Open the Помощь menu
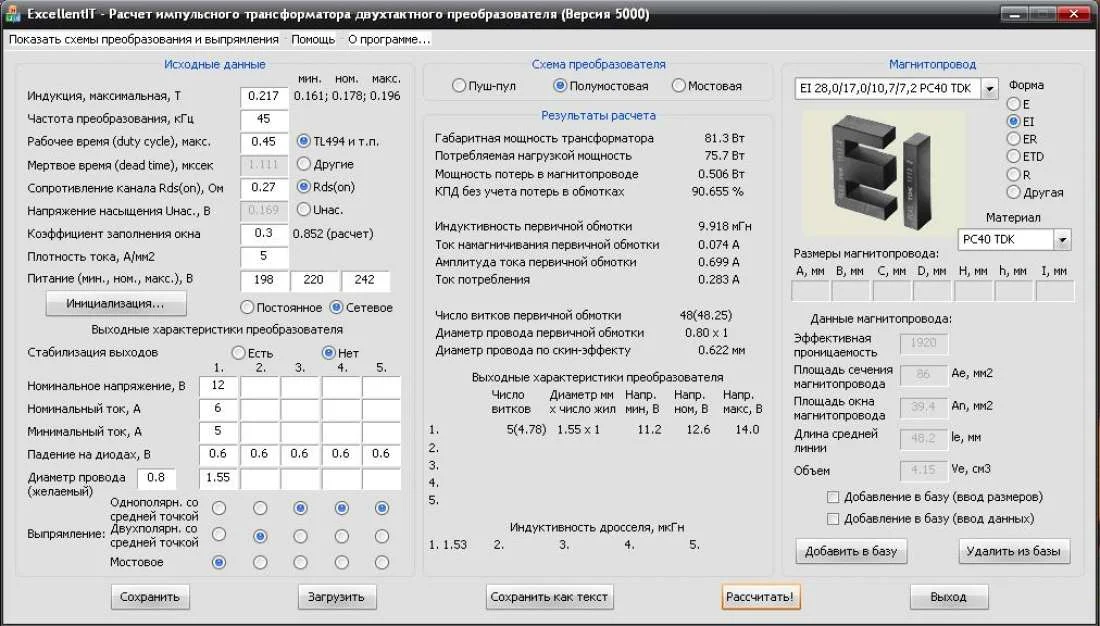This screenshot has width=1100, height=626. (x=313, y=39)
